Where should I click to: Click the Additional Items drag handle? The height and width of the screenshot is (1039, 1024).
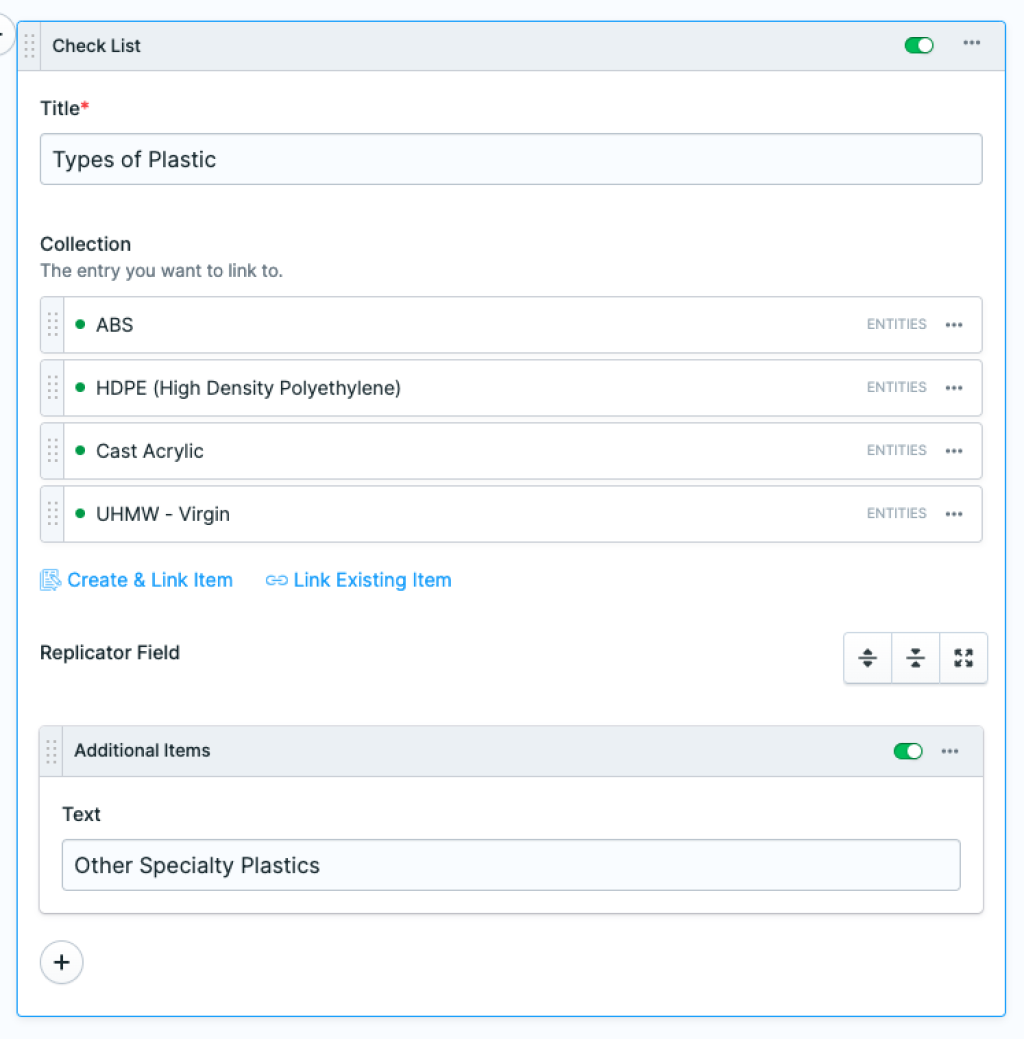point(51,751)
